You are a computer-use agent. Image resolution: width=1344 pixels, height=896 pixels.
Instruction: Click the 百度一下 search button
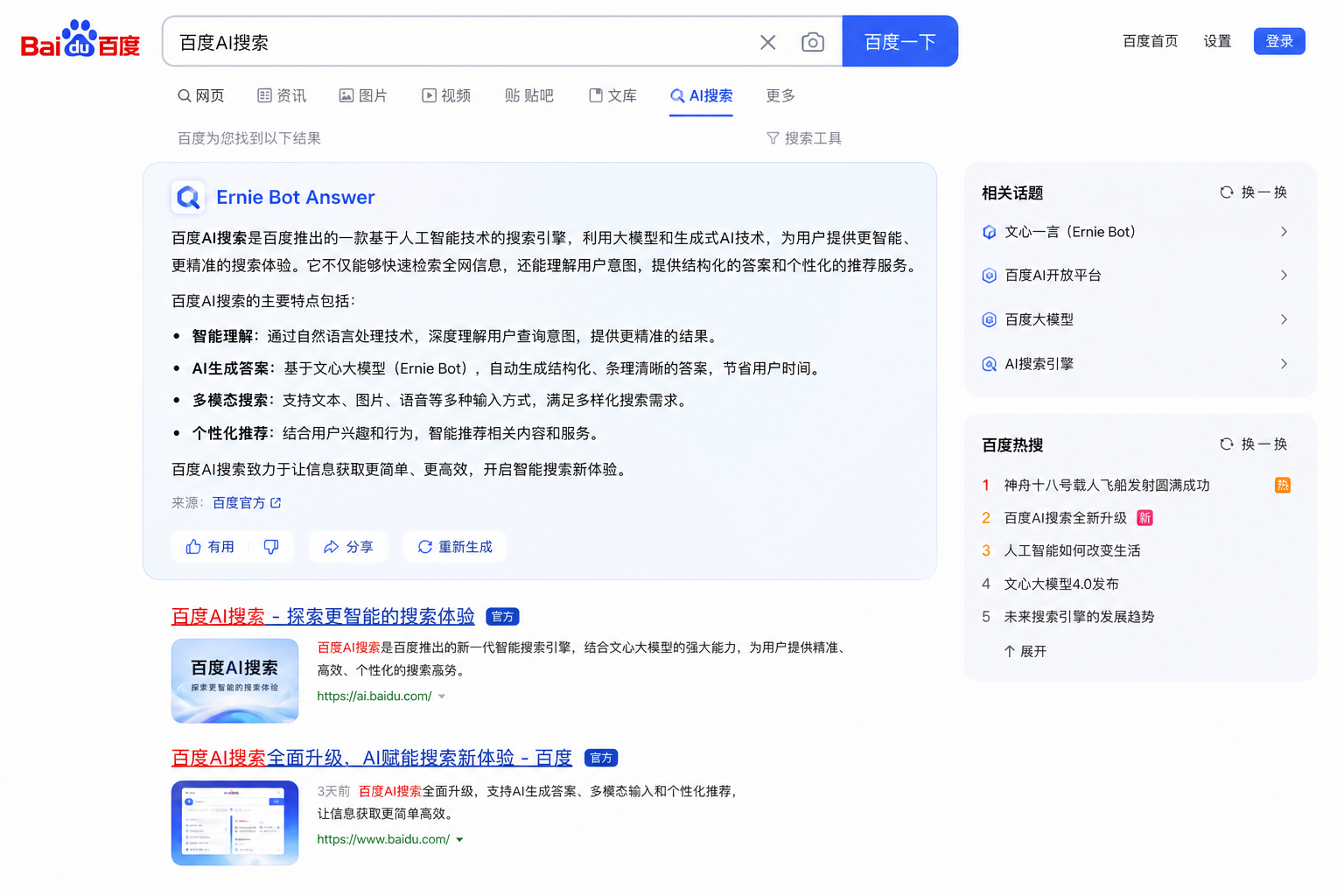(899, 41)
